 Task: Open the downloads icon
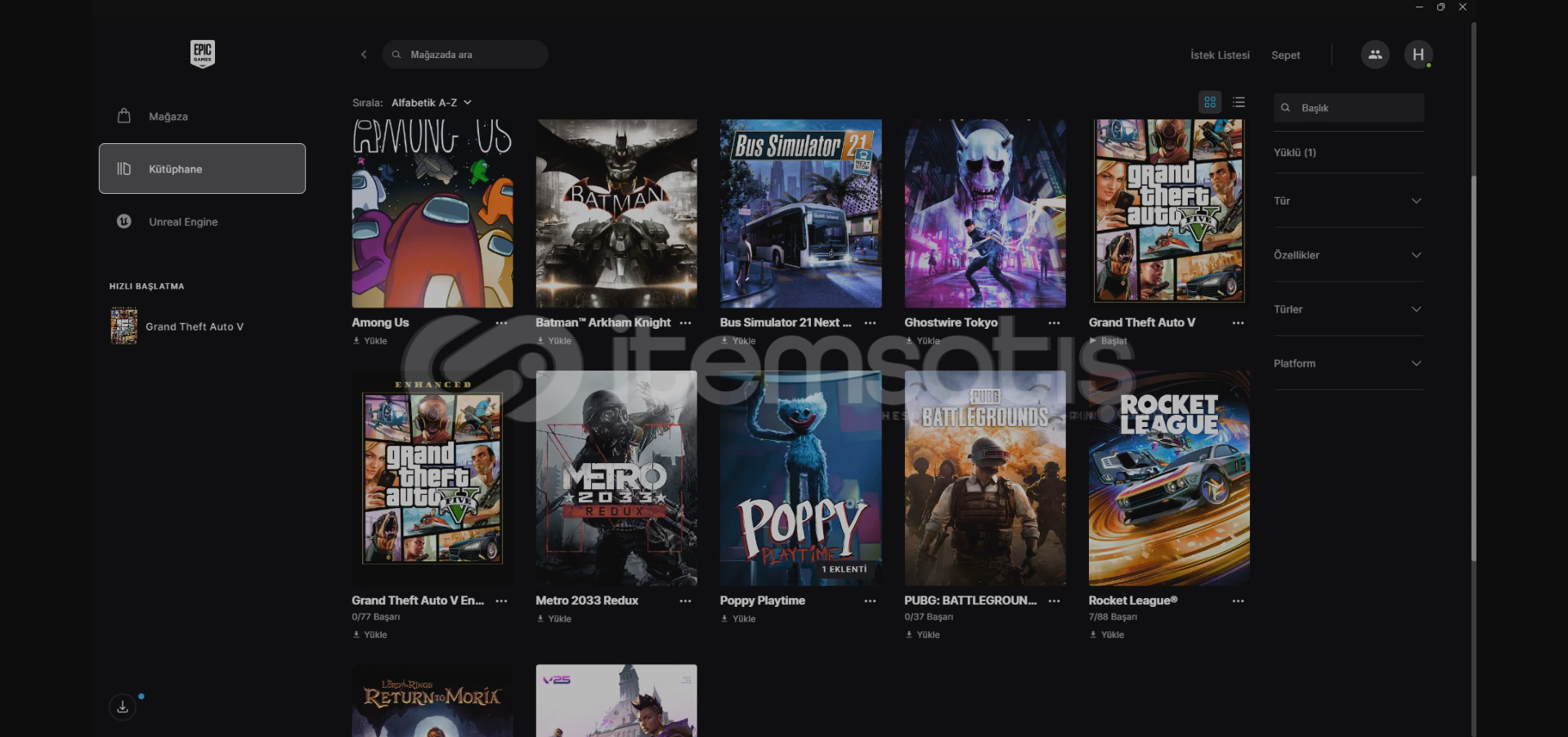coord(123,707)
